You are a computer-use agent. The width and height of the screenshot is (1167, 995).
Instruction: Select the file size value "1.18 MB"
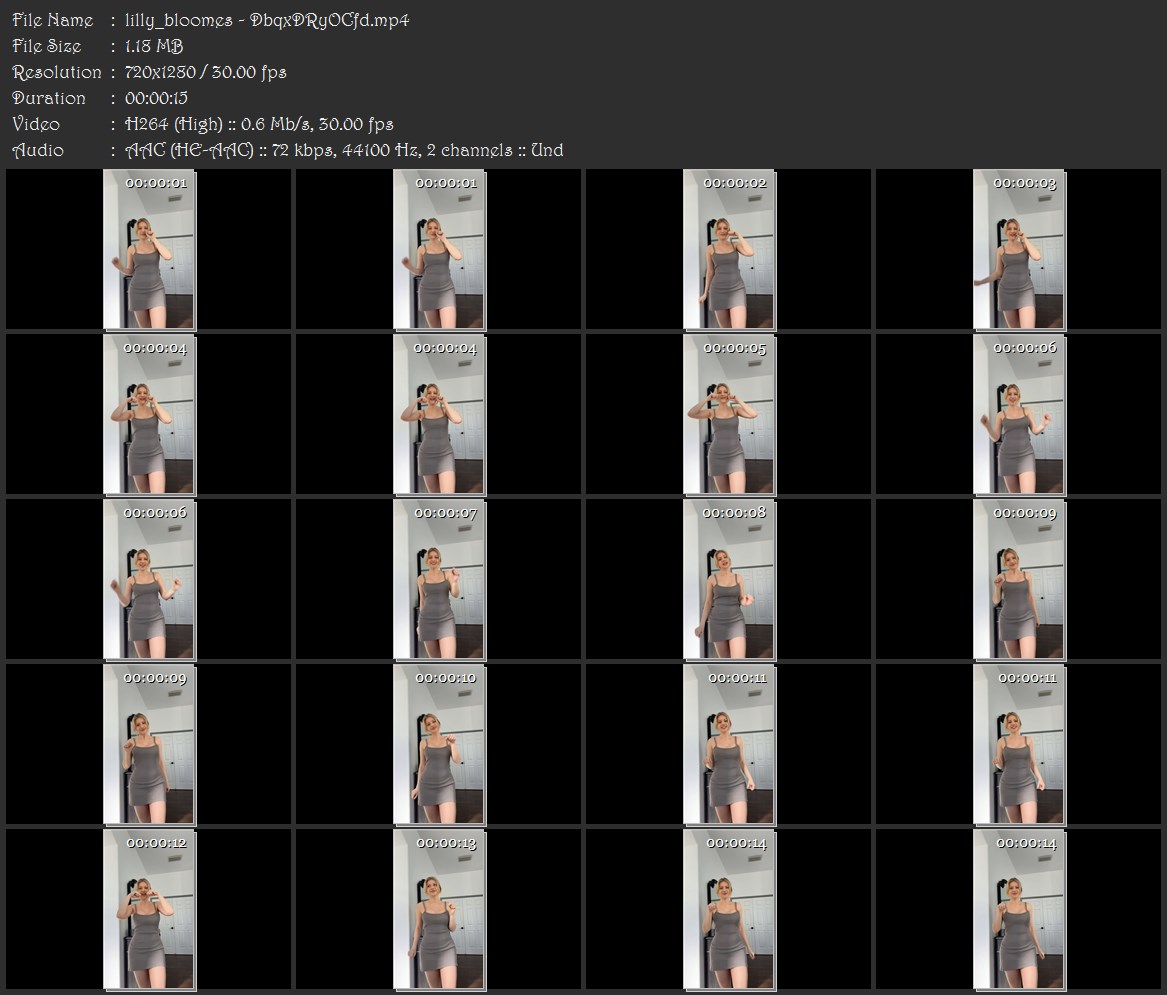pos(154,46)
